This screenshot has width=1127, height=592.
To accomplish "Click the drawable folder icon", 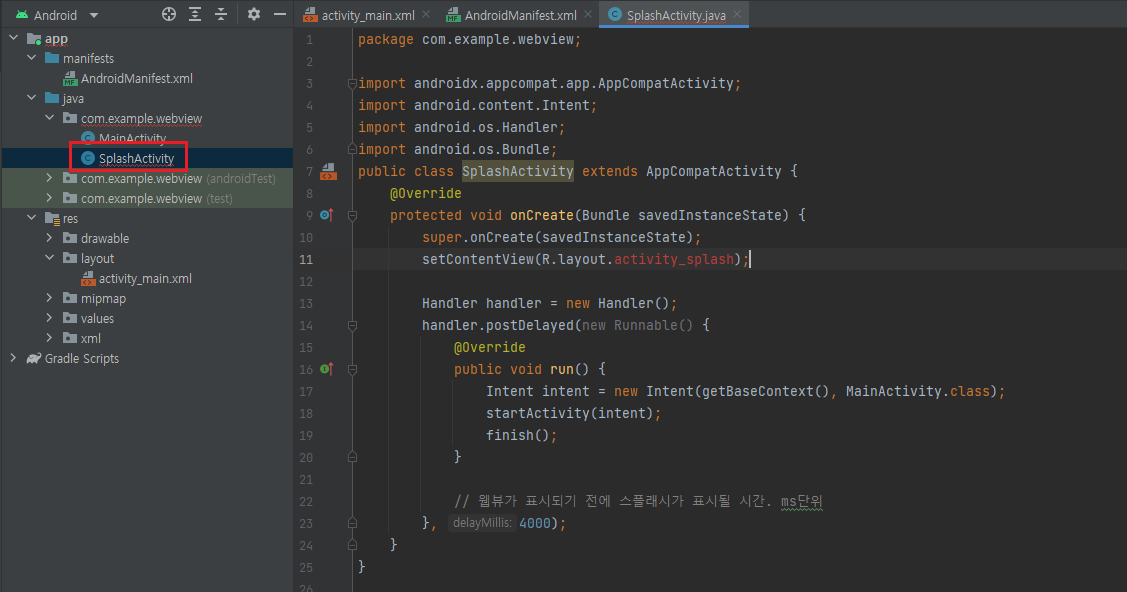I will [x=70, y=238].
